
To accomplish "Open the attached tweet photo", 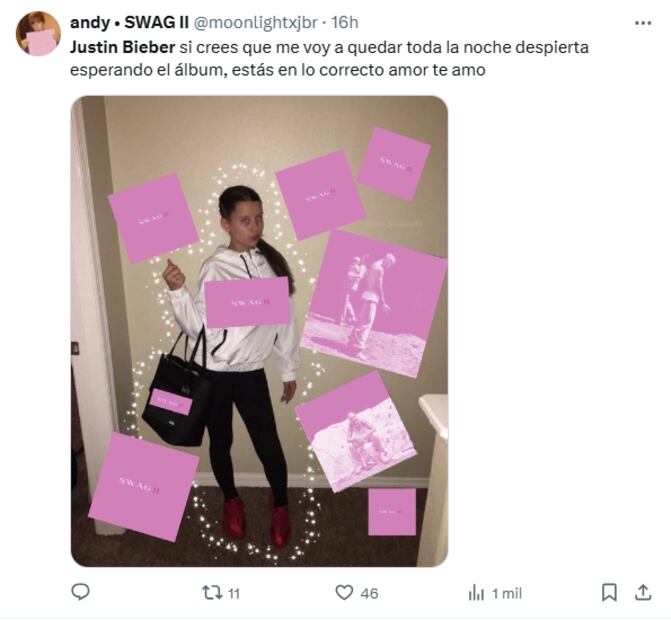I will pos(259,331).
